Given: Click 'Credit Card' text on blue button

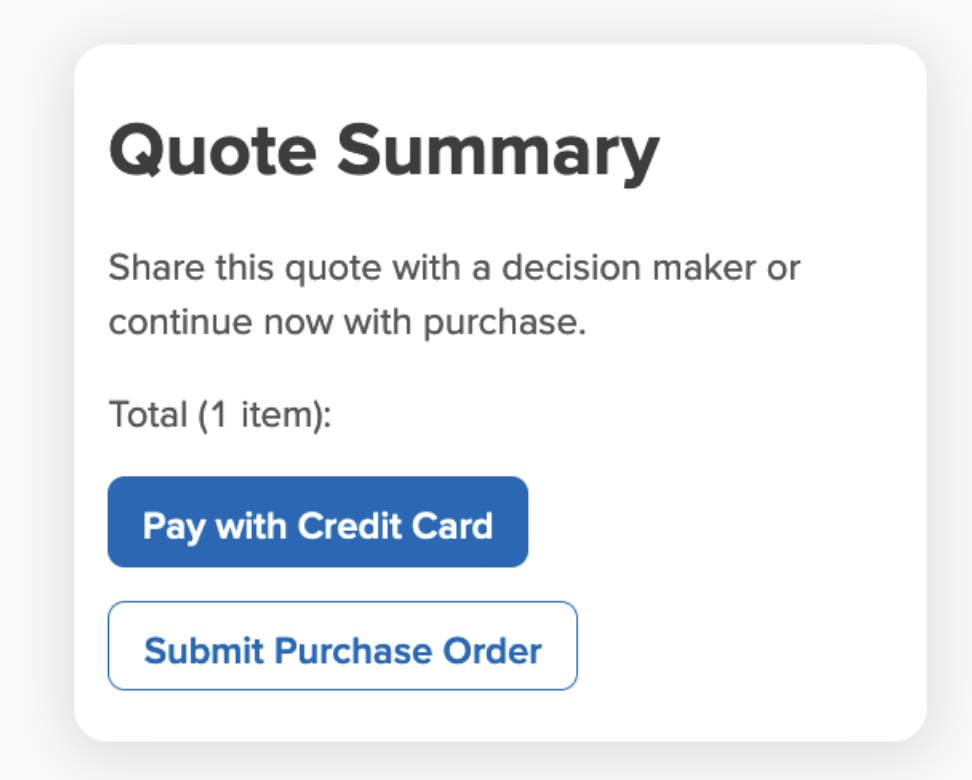Looking at the screenshot, I should (395, 526).
